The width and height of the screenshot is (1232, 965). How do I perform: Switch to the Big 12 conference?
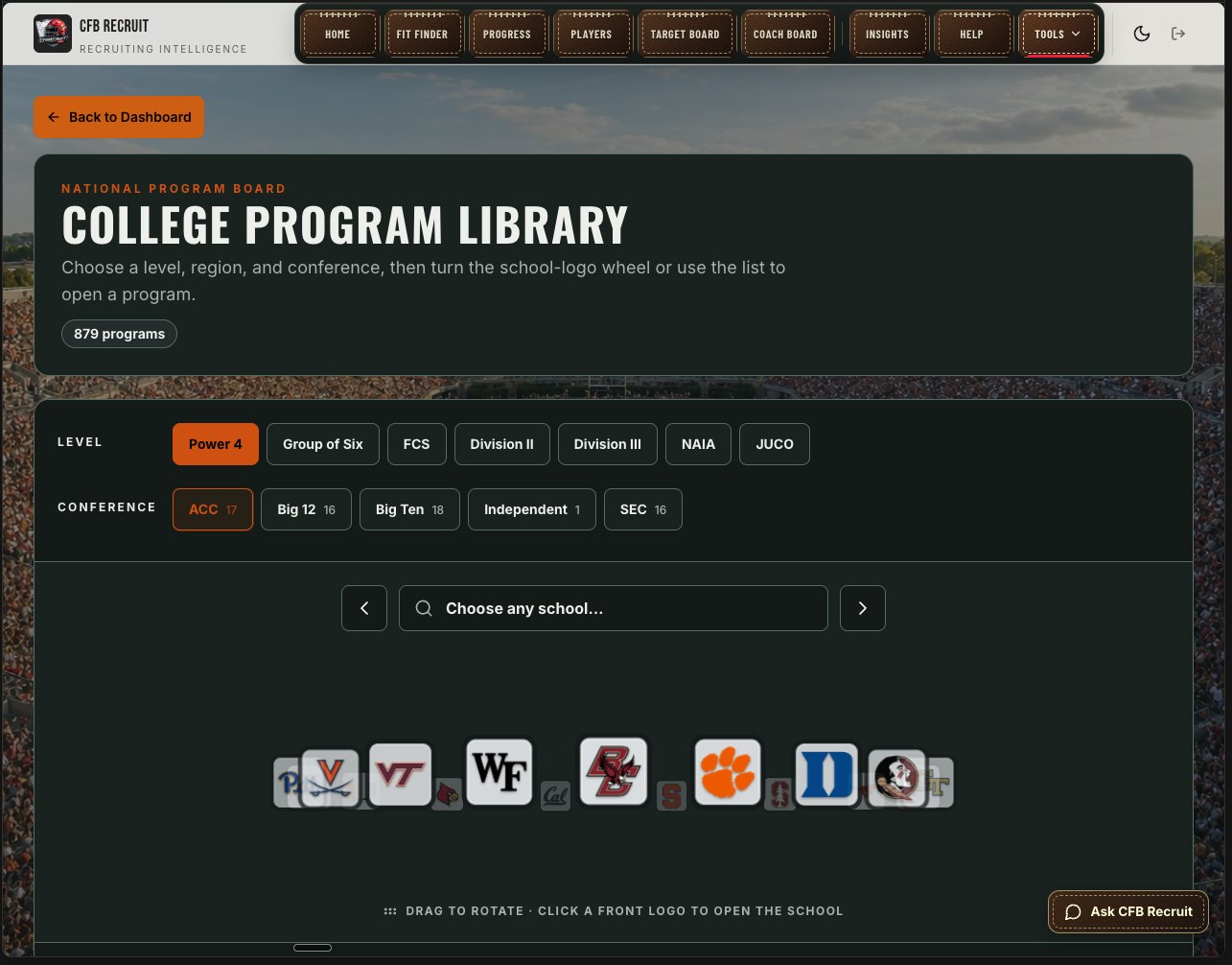[306, 509]
